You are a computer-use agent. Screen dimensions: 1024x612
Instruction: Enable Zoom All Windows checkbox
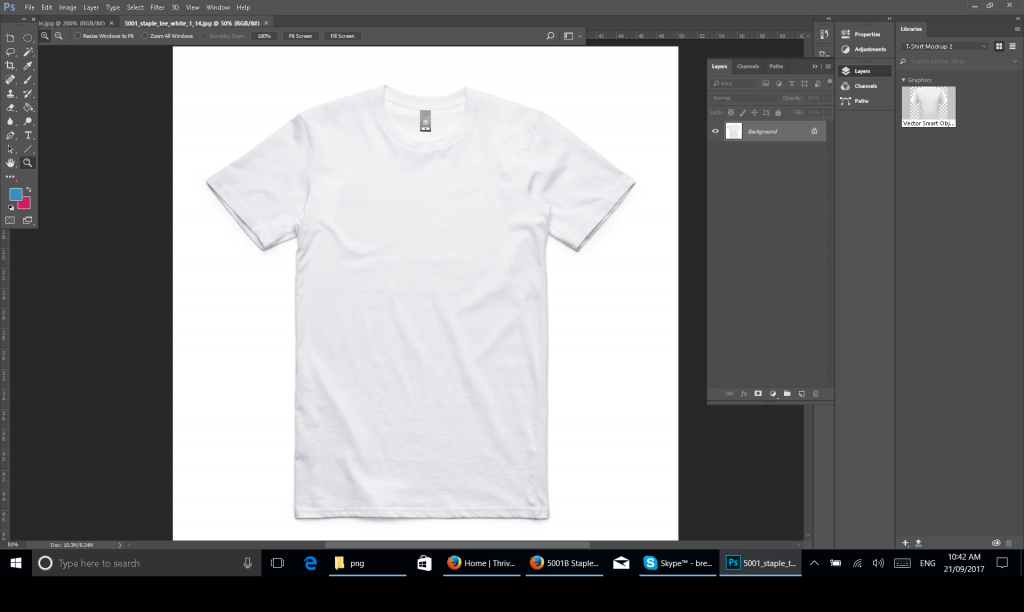[x=145, y=36]
